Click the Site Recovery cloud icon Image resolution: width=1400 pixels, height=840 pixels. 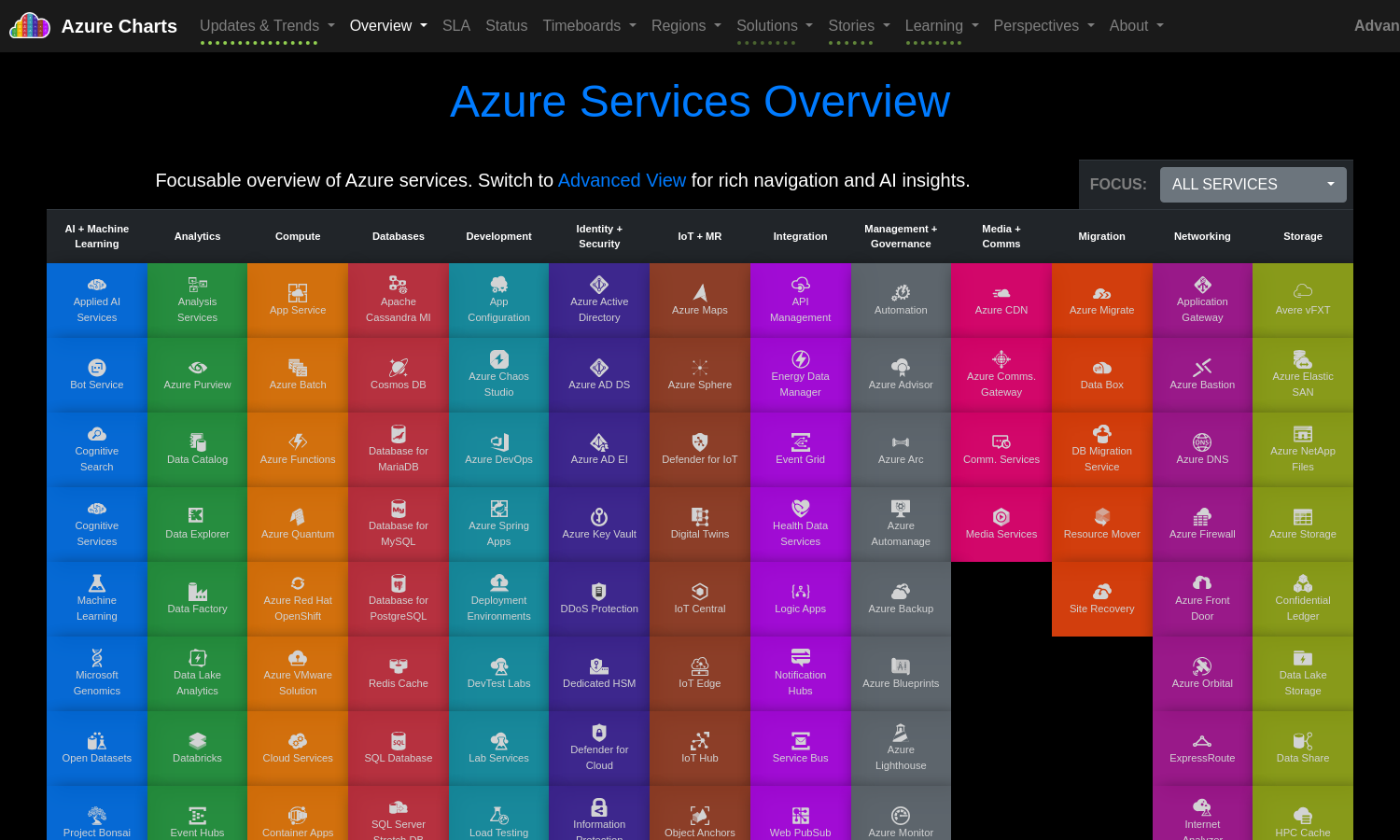[1101, 592]
